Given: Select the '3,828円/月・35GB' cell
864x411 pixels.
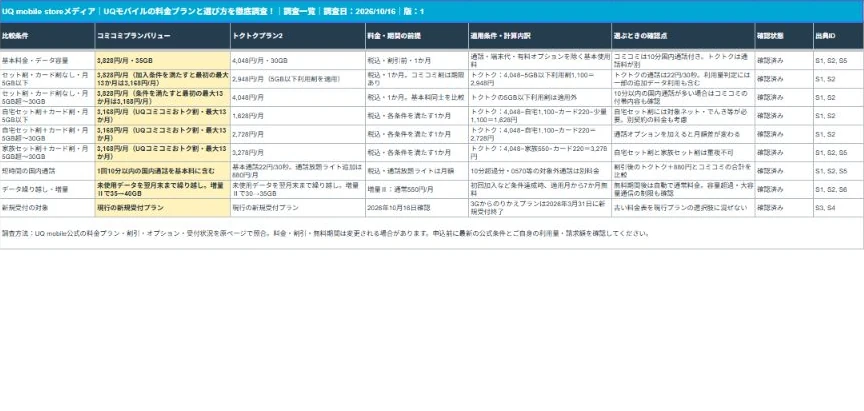Looking at the screenshot, I should tap(163, 61).
